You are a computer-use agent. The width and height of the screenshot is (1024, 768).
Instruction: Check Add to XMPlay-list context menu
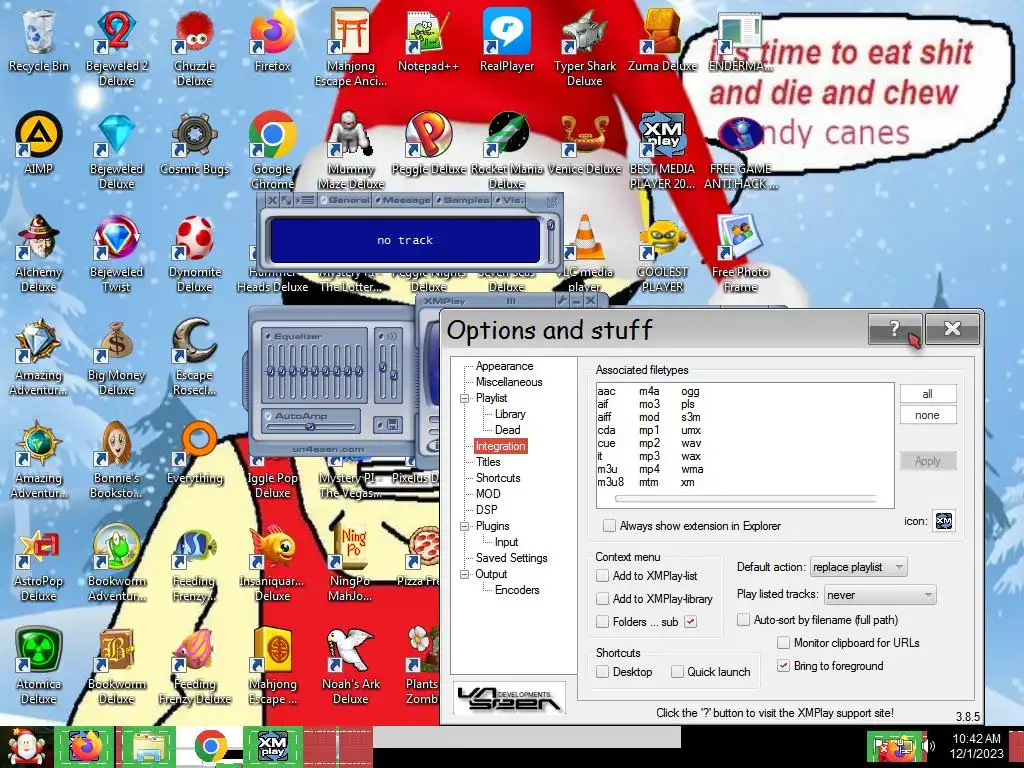(x=602, y=576)
